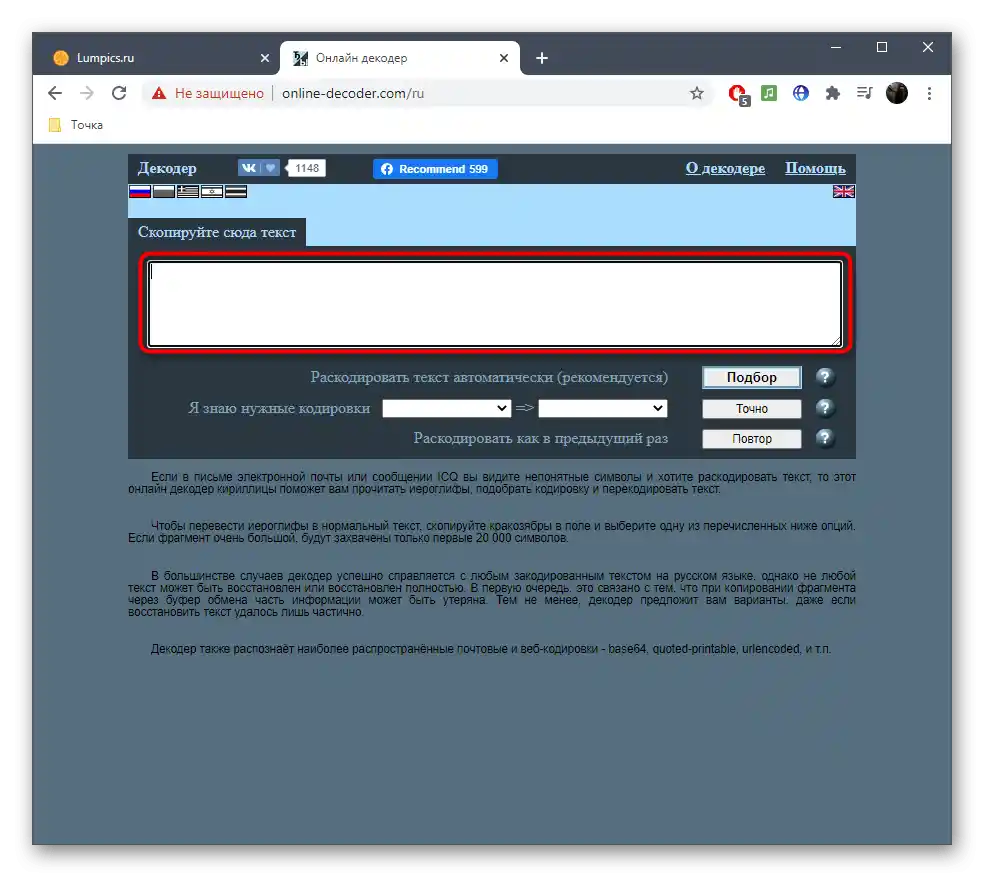Select the 'Онлайн декодер' tab
984x877 pixels.
point(400,58)
